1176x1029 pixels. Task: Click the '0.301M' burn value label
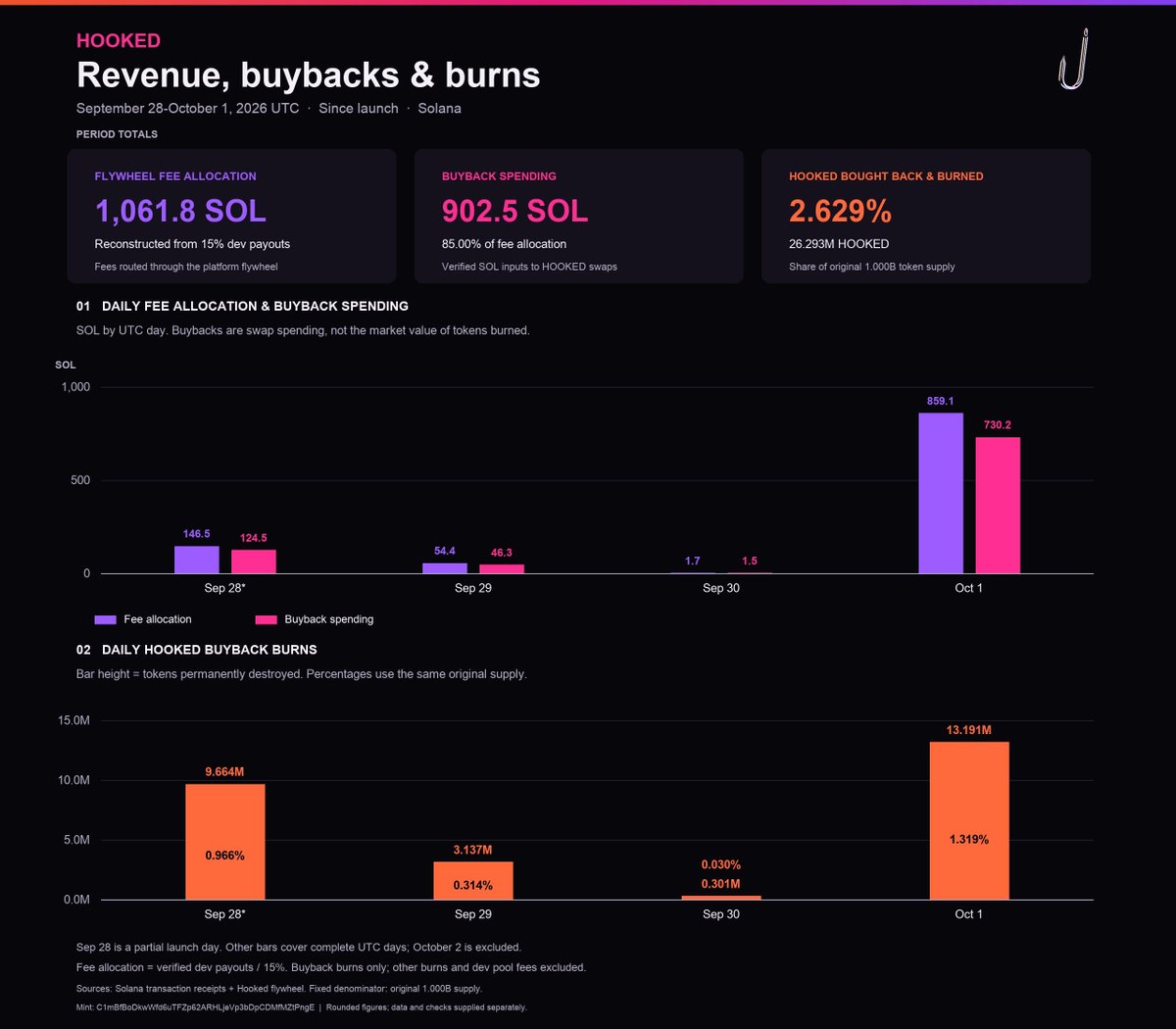click(721, 884)
